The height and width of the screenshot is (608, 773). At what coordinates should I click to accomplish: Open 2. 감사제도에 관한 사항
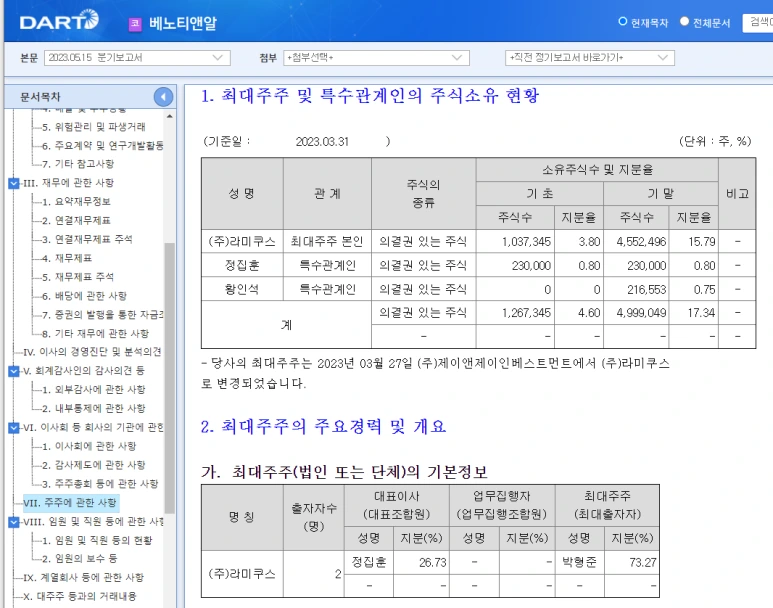pyautogui.click(x=94, y=465)
